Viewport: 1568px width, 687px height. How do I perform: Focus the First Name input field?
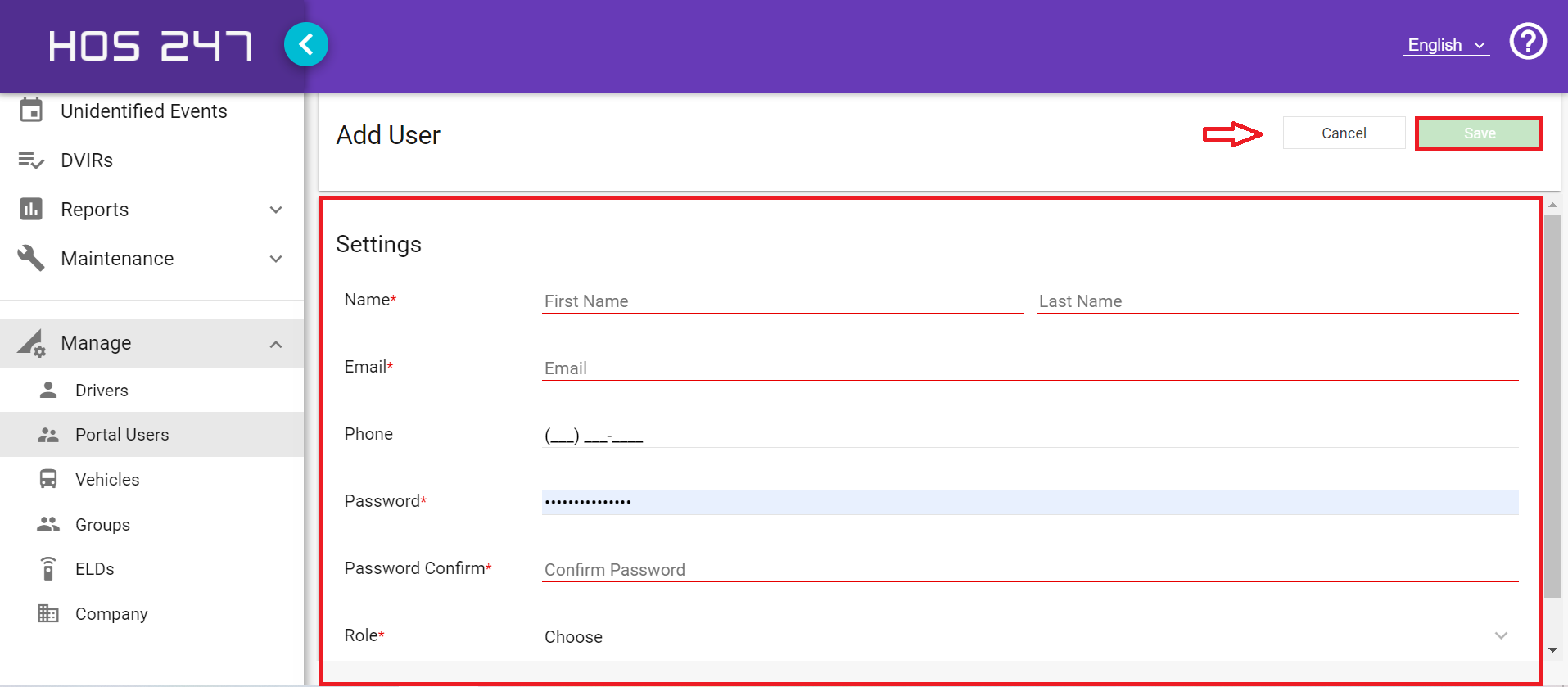(782, 301)
